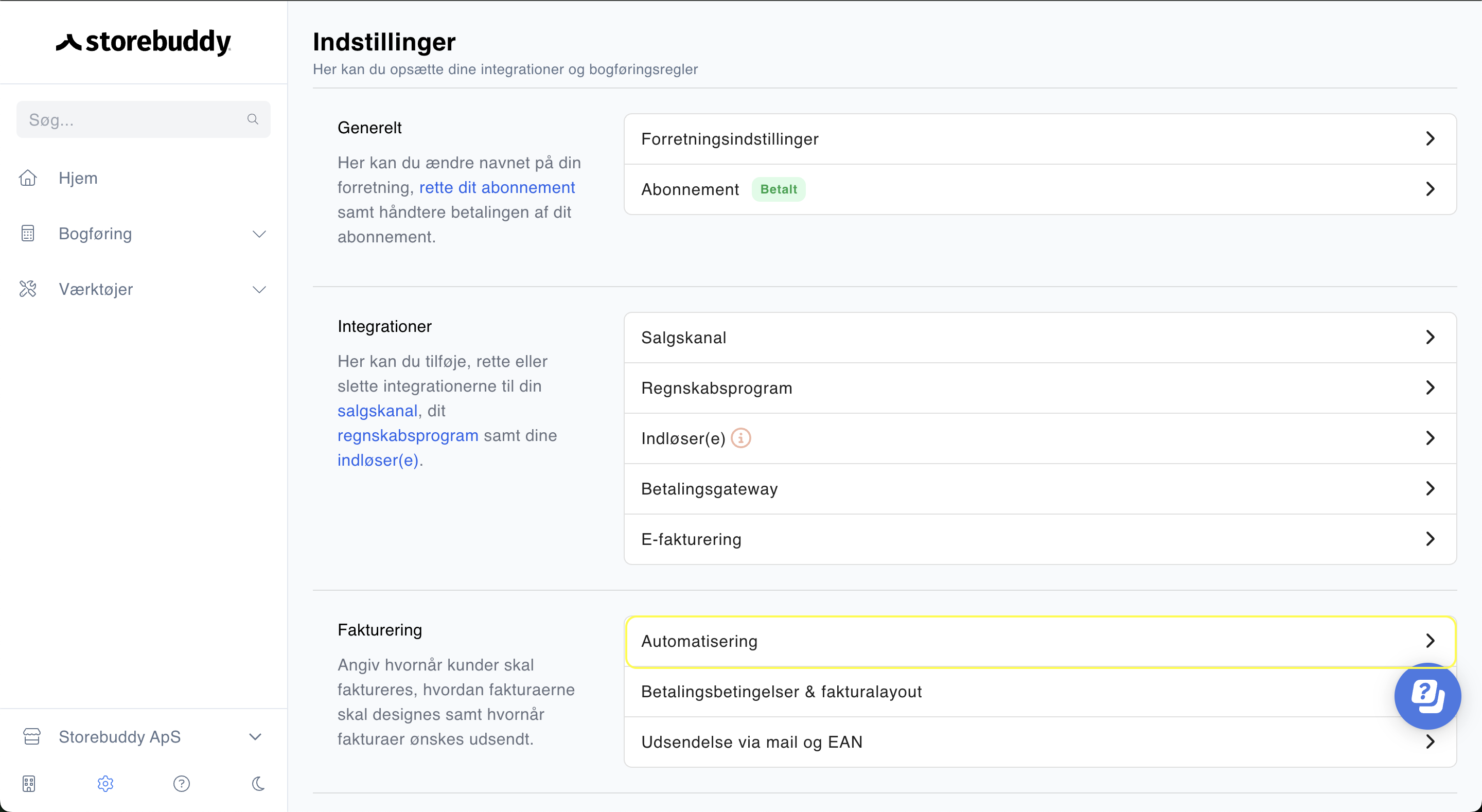Click the Regnskabsprogram arrow chevron
Image resolution: width=1482 pixels, height=812 pixels.
(x=1430, y=387)
